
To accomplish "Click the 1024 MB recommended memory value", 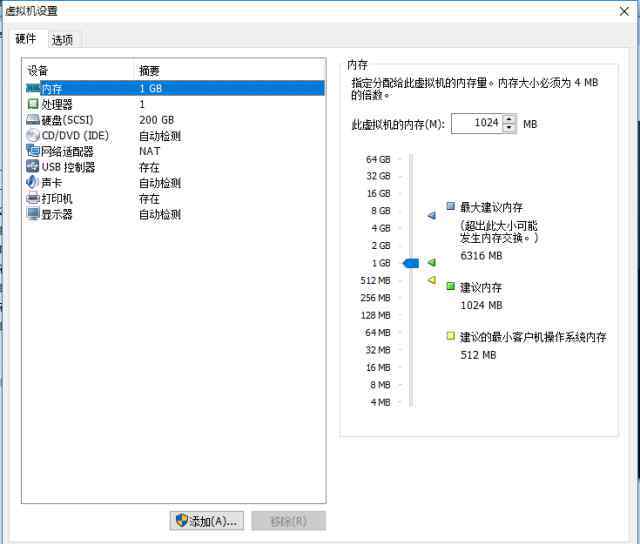I will (x=481, y=305).
